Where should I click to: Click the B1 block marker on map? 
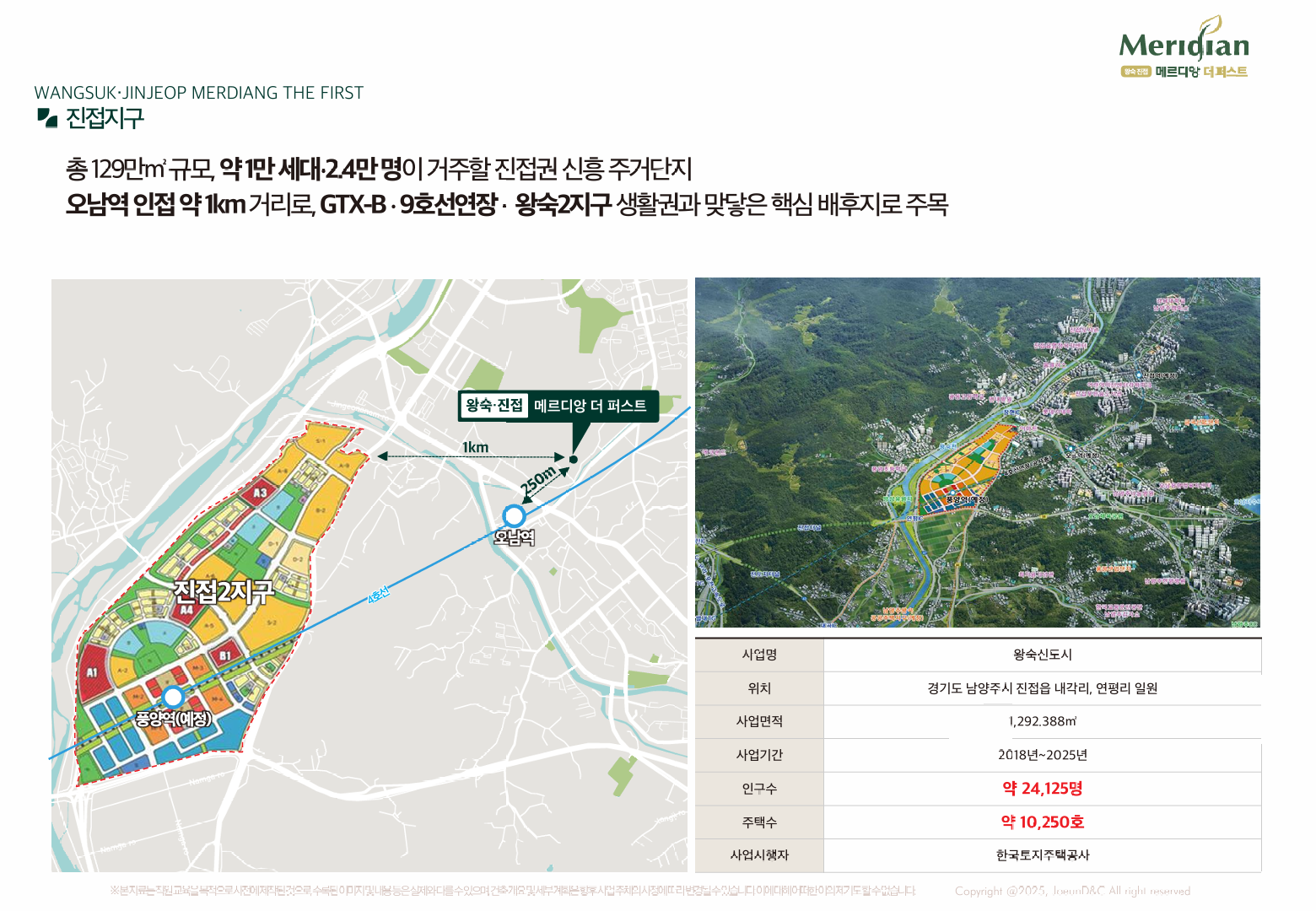[225, 655]
